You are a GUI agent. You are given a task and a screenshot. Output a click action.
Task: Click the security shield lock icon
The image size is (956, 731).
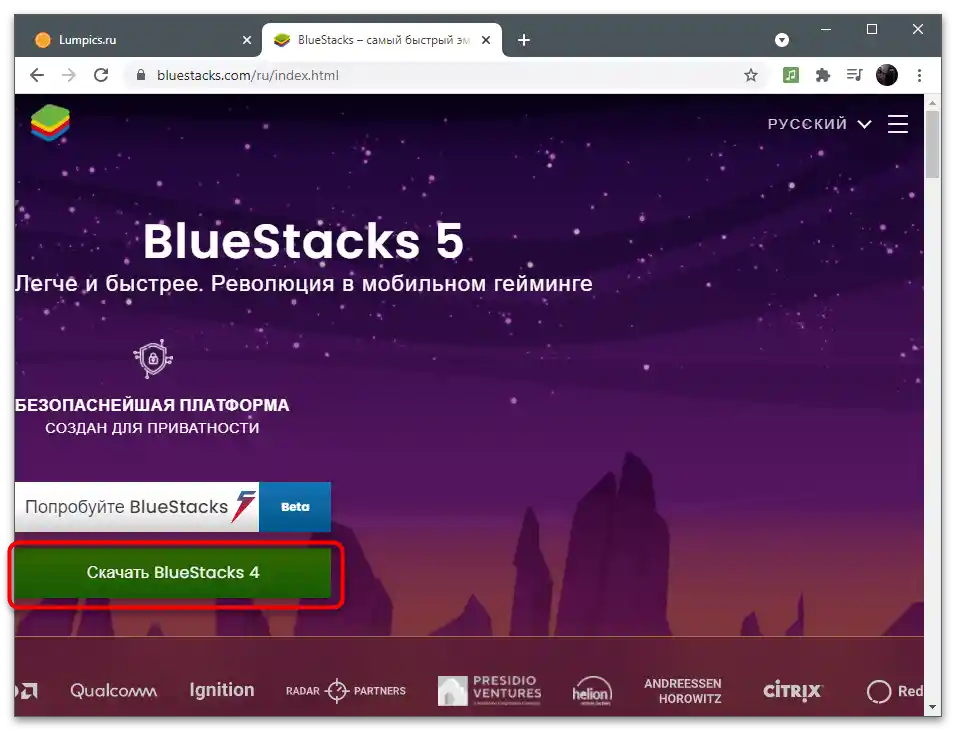click(153, 358)
